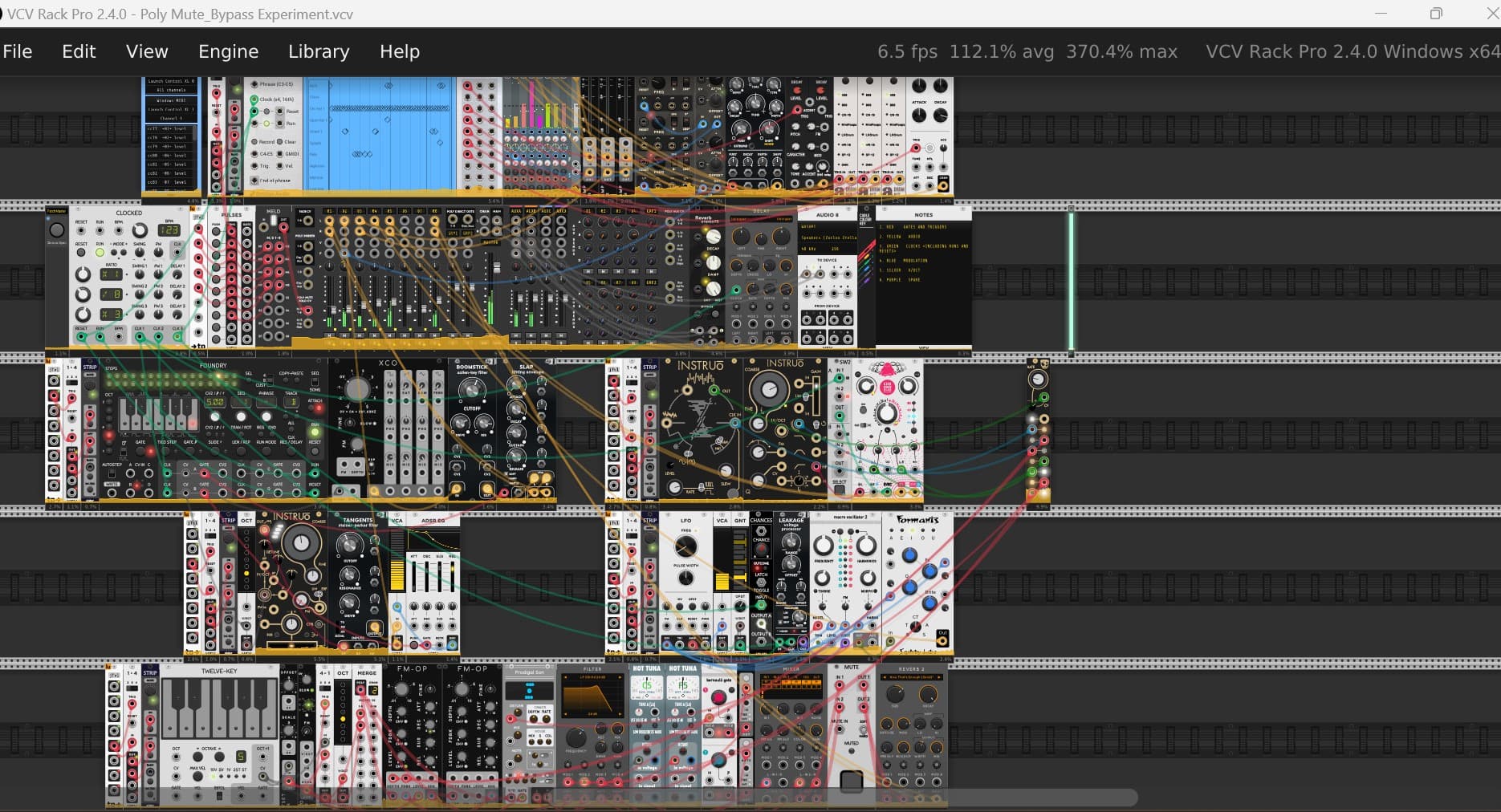The image size is (1501, 812).
Task: Click the top knob on the second FM-OP
Action: click(x=460, y=690)
